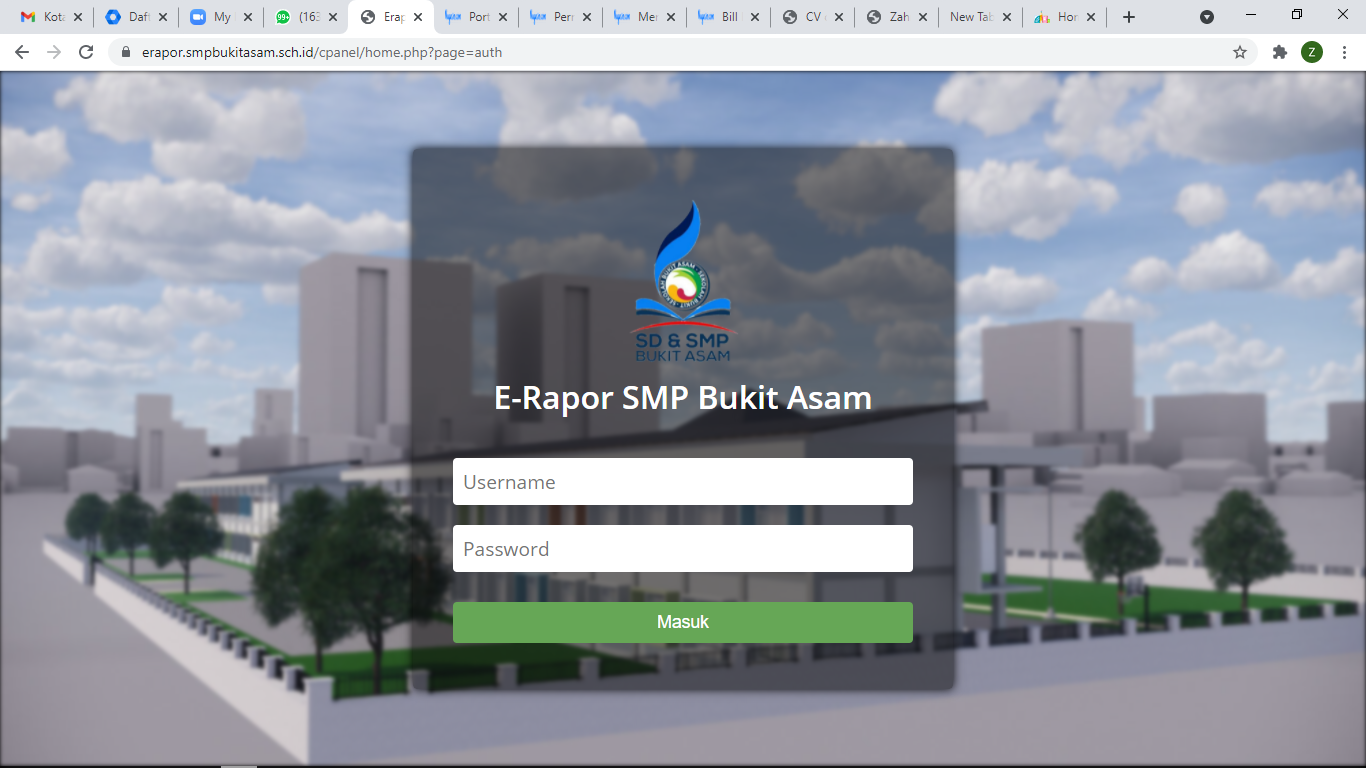The image size is (1366, 768).
Task: Bookmark this page with star icon
Action: [1240, 52]
